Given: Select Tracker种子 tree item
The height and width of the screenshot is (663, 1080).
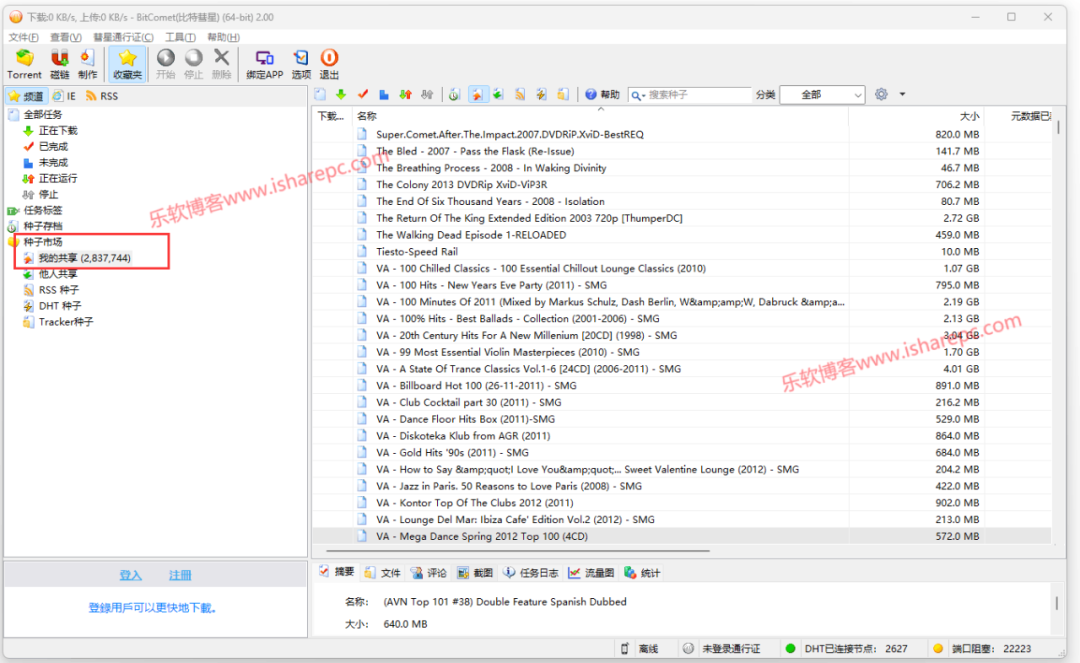Looking at the screenshot, I should point(65,322).
